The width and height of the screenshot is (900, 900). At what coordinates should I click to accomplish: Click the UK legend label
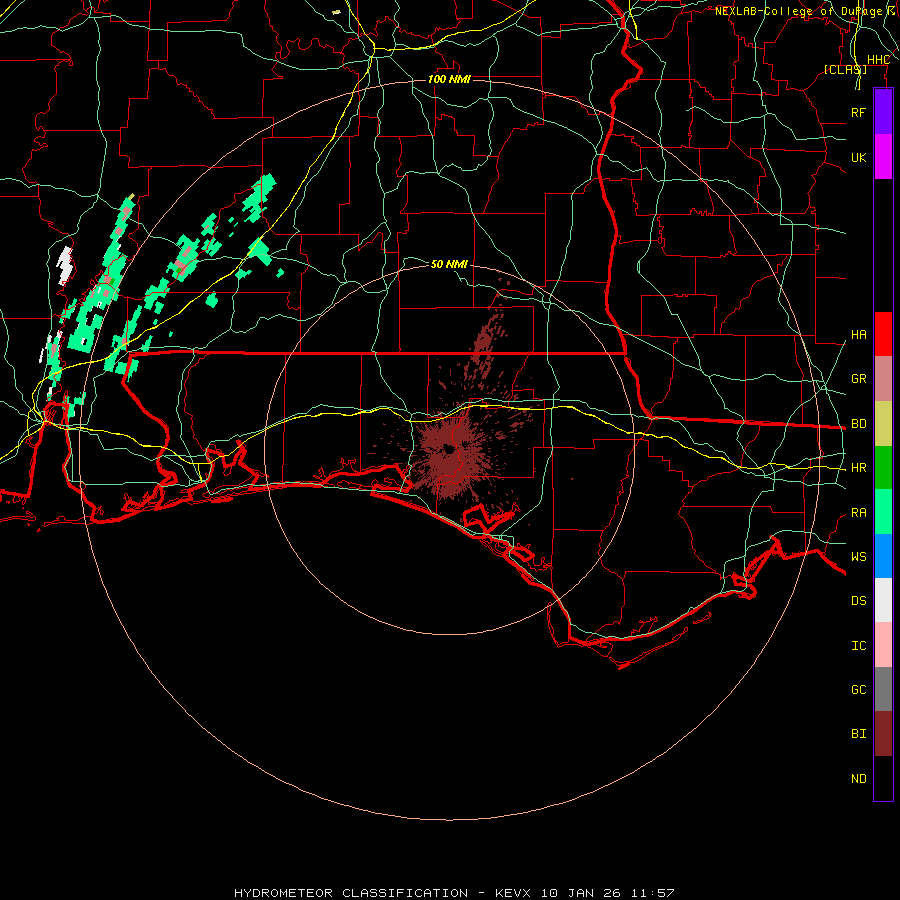click(x=858, y=157)
